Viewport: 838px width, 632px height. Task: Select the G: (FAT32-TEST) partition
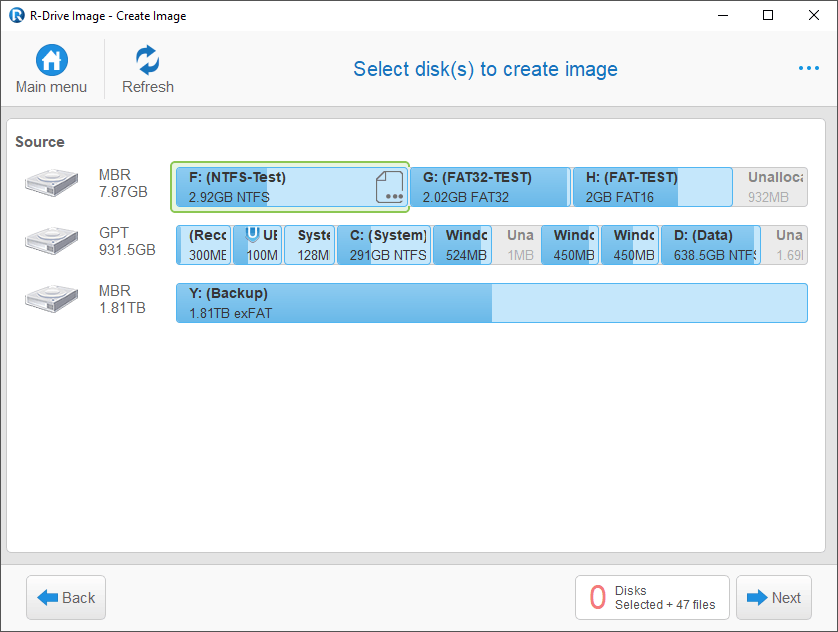coord(490,187)
